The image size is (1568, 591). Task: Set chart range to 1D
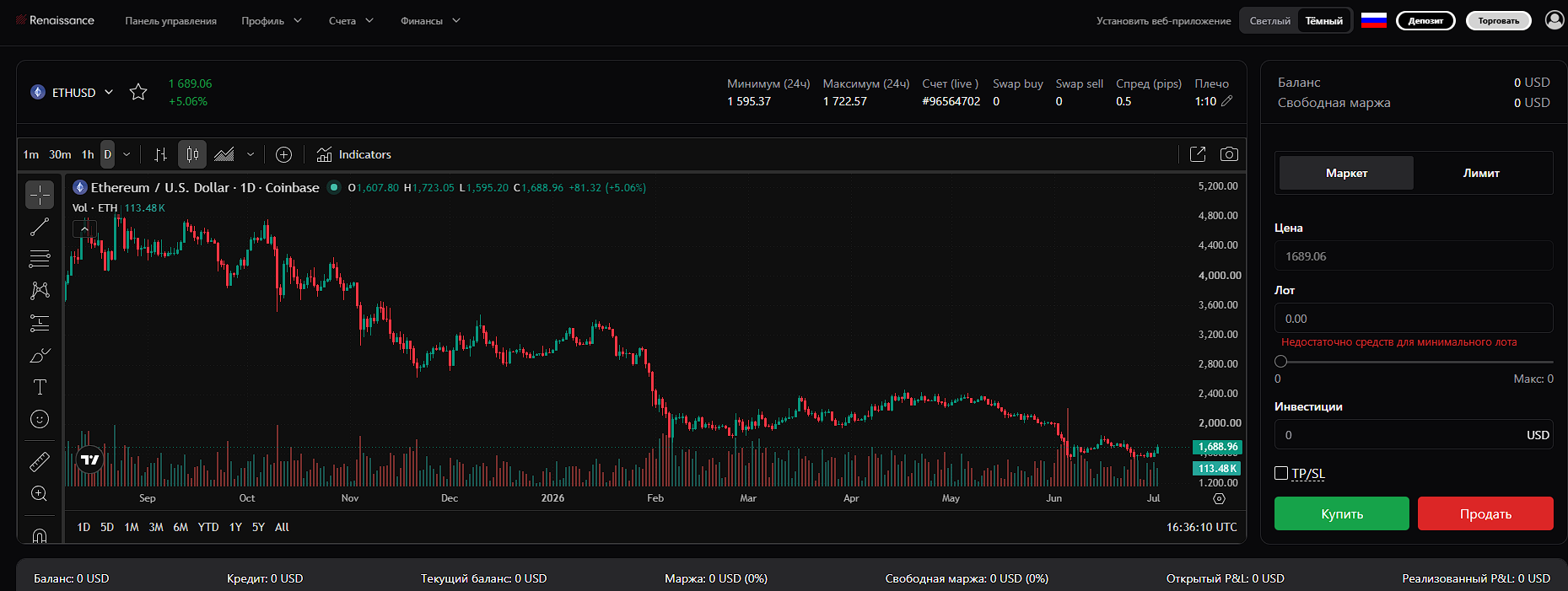84,527
